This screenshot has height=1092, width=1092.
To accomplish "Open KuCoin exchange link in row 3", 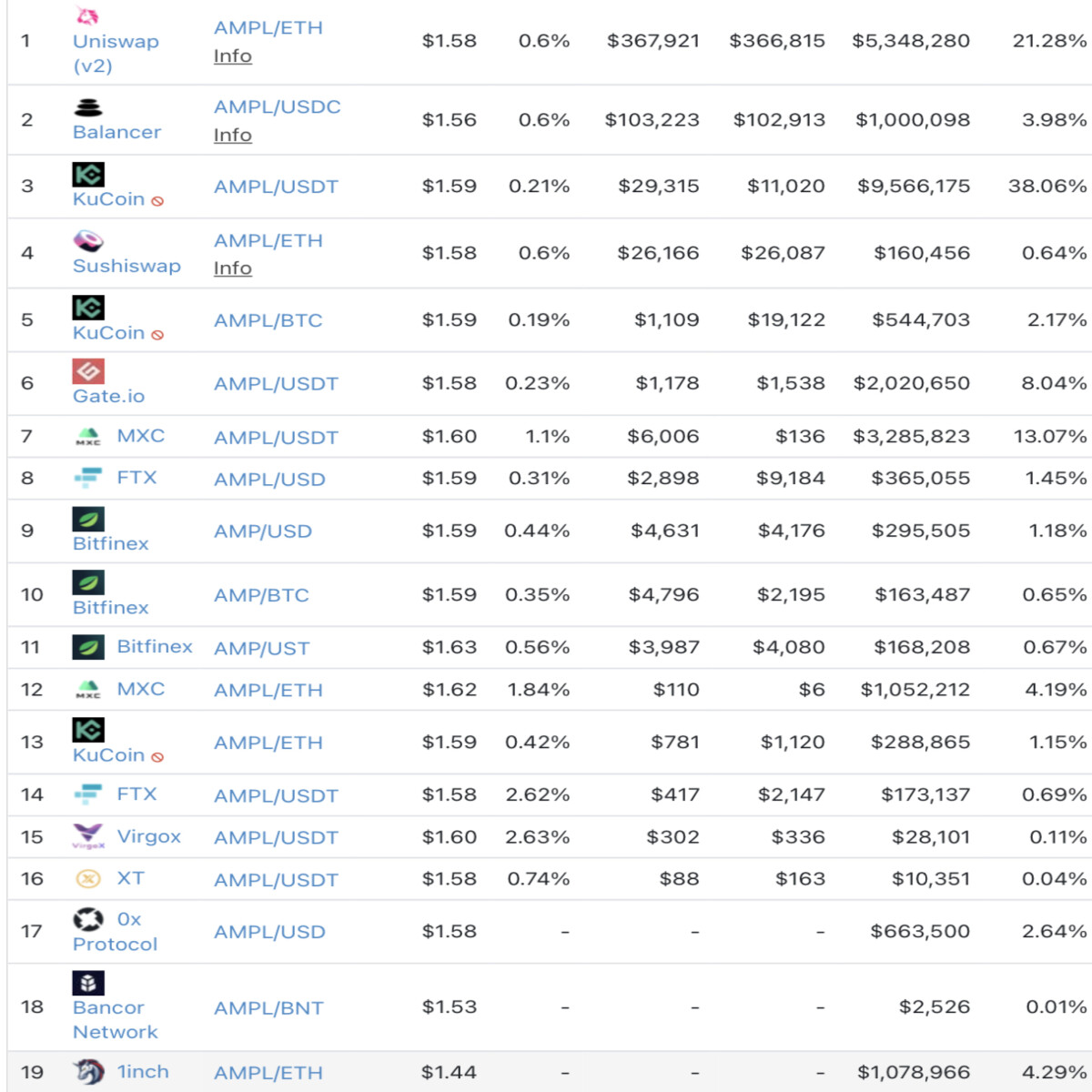I will coord(108,199).
